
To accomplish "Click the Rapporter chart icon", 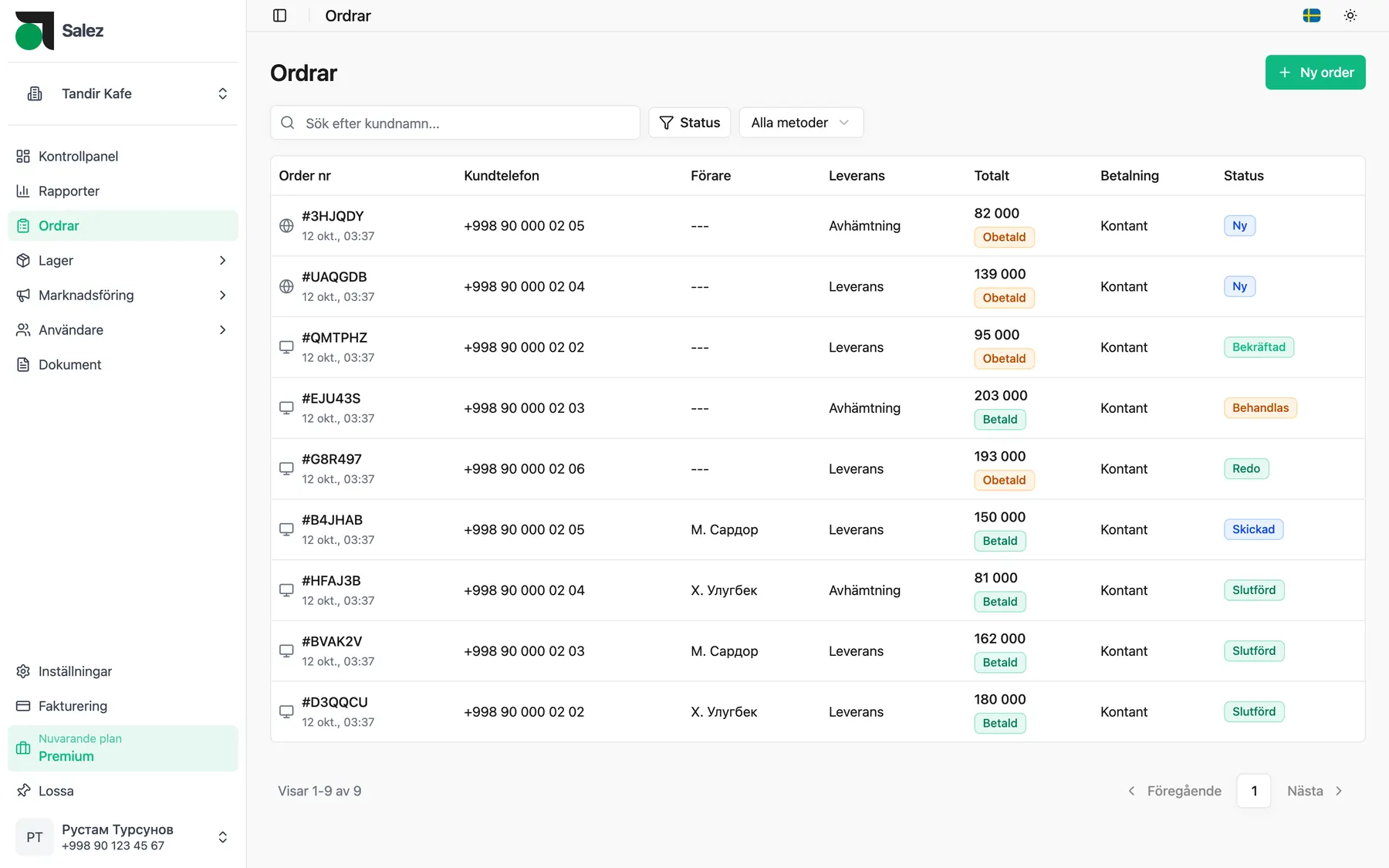I will tap(23, 191).
